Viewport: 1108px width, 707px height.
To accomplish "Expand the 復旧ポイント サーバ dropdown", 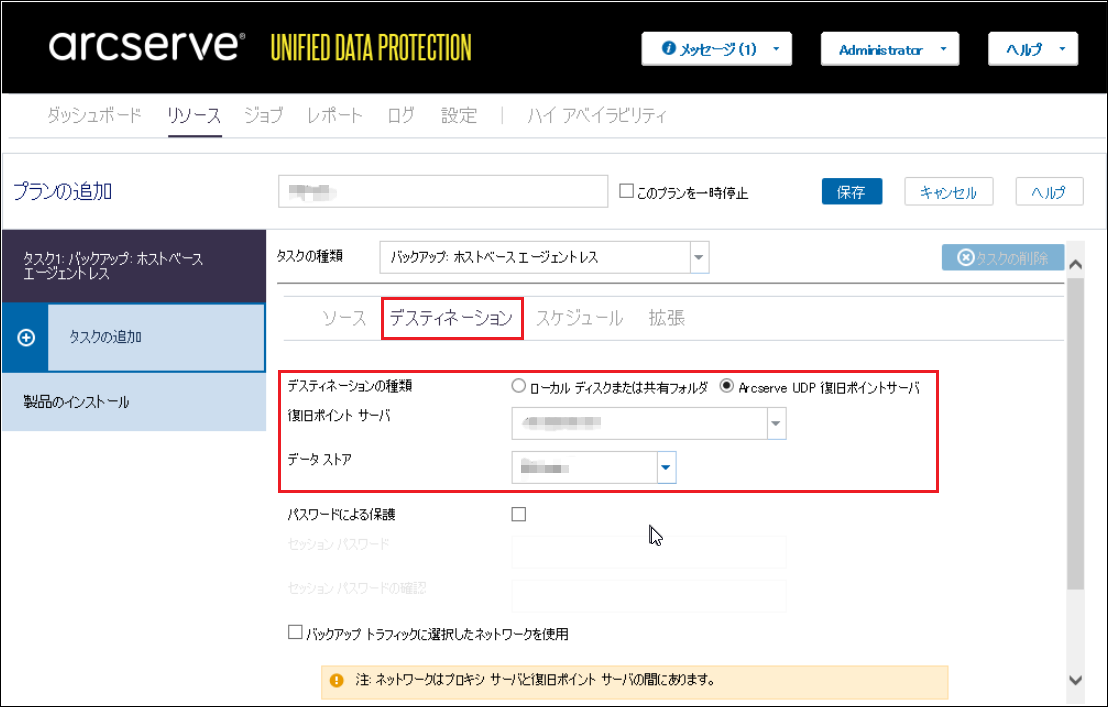I will (x=776, y=423).
